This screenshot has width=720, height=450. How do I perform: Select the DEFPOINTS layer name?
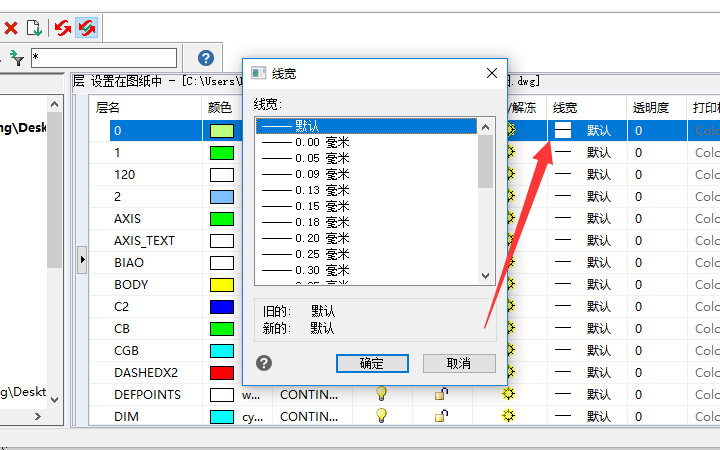(x=147, y=394)
